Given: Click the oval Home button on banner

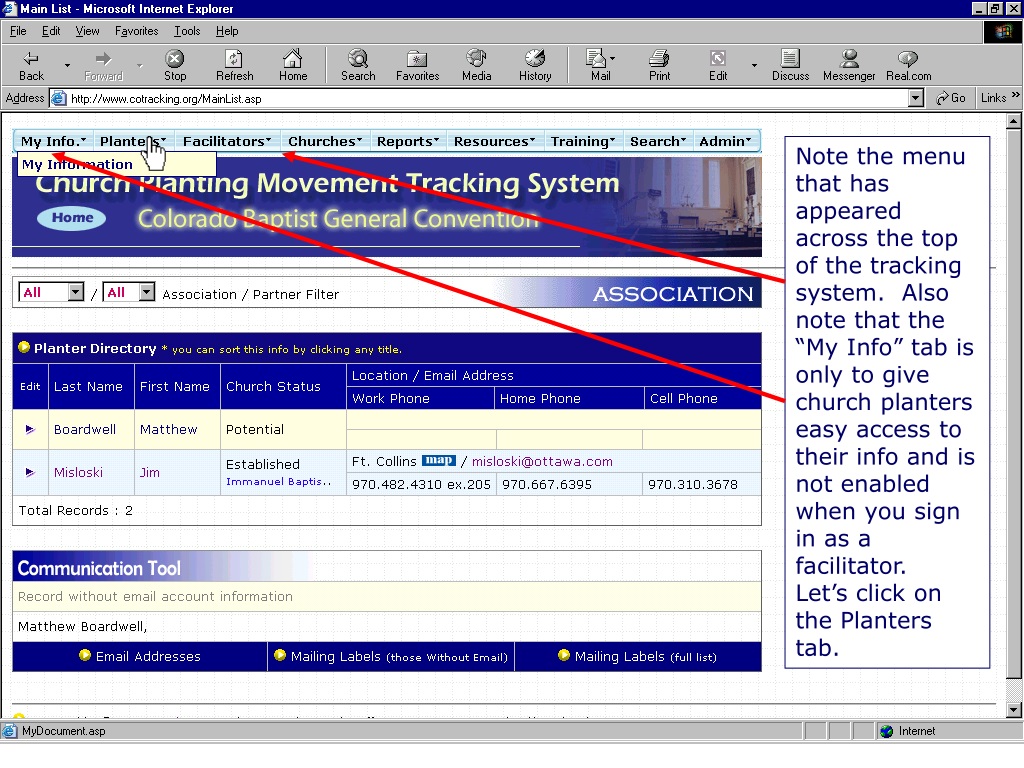Looking at the screenshot, I should (x=72, y=217).
